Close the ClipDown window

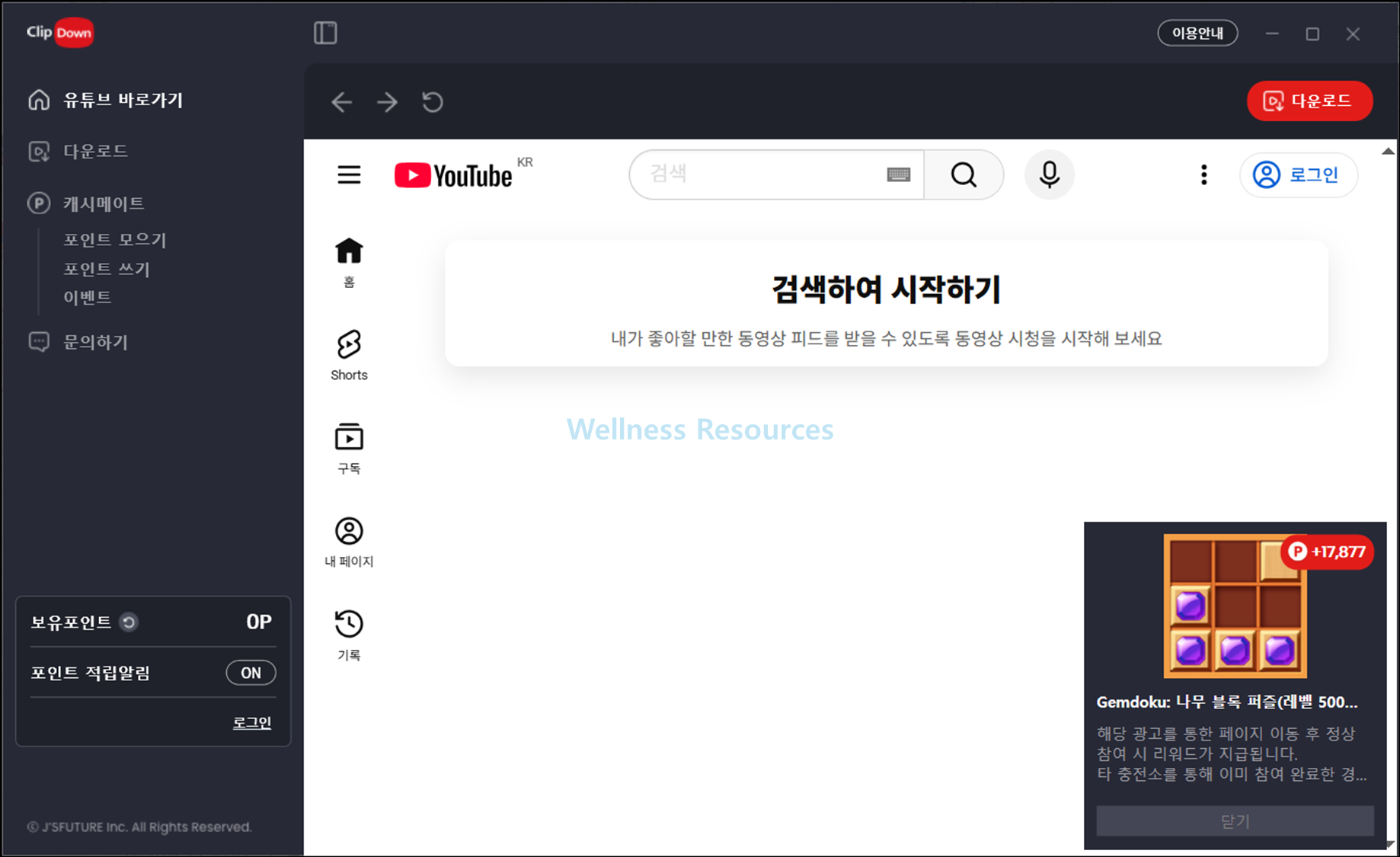click(1353, 34)
